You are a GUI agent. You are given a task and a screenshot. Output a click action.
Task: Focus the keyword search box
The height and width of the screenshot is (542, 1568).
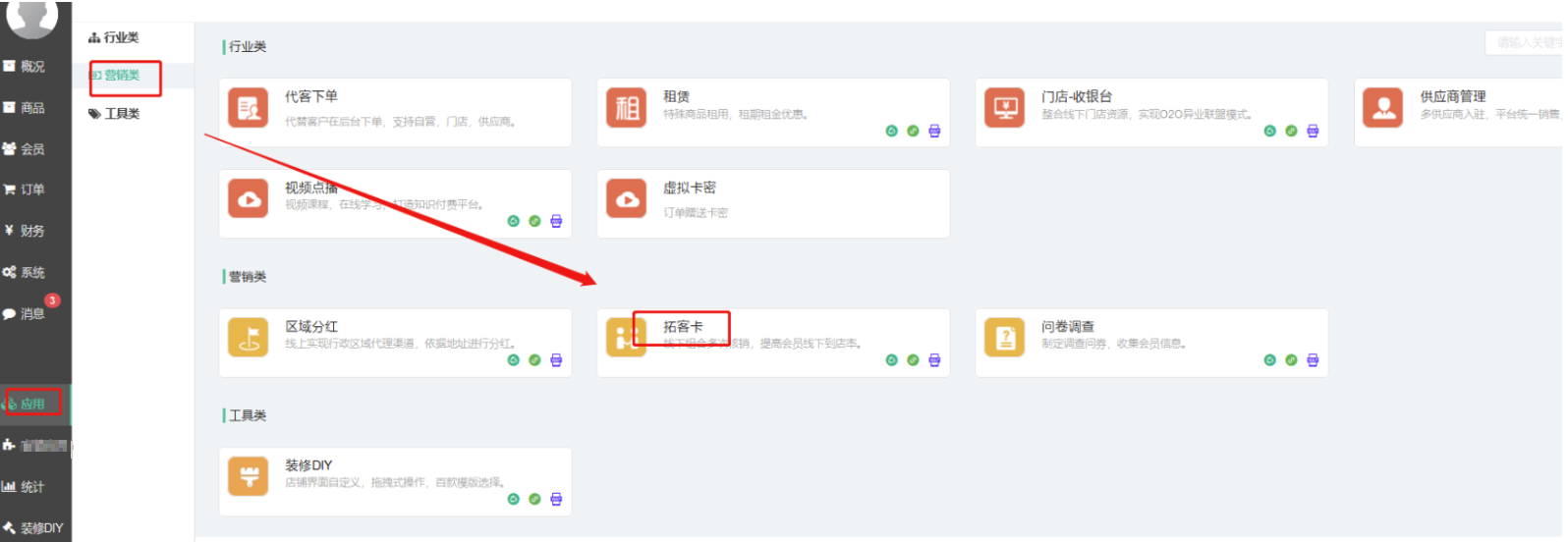pyautogui.click(x=1525, y=42)
